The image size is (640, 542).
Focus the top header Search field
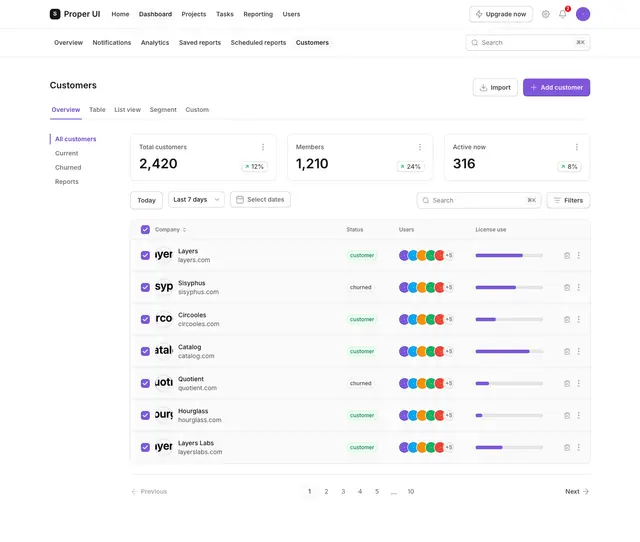click(x=528, y=42)
